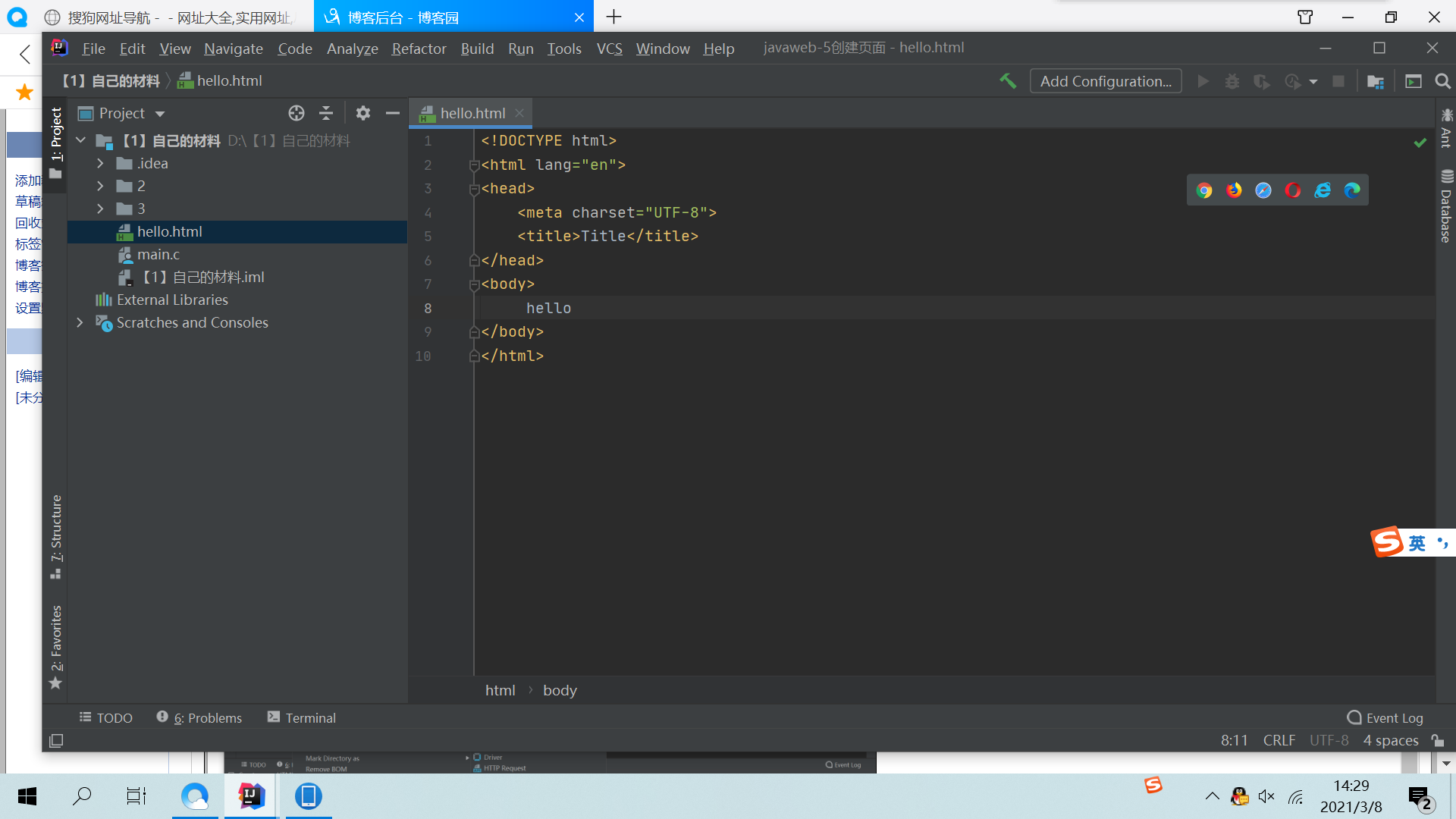Open main.c file in project tree
This screenshot has width=1456, height=819.
pos(158,254)
